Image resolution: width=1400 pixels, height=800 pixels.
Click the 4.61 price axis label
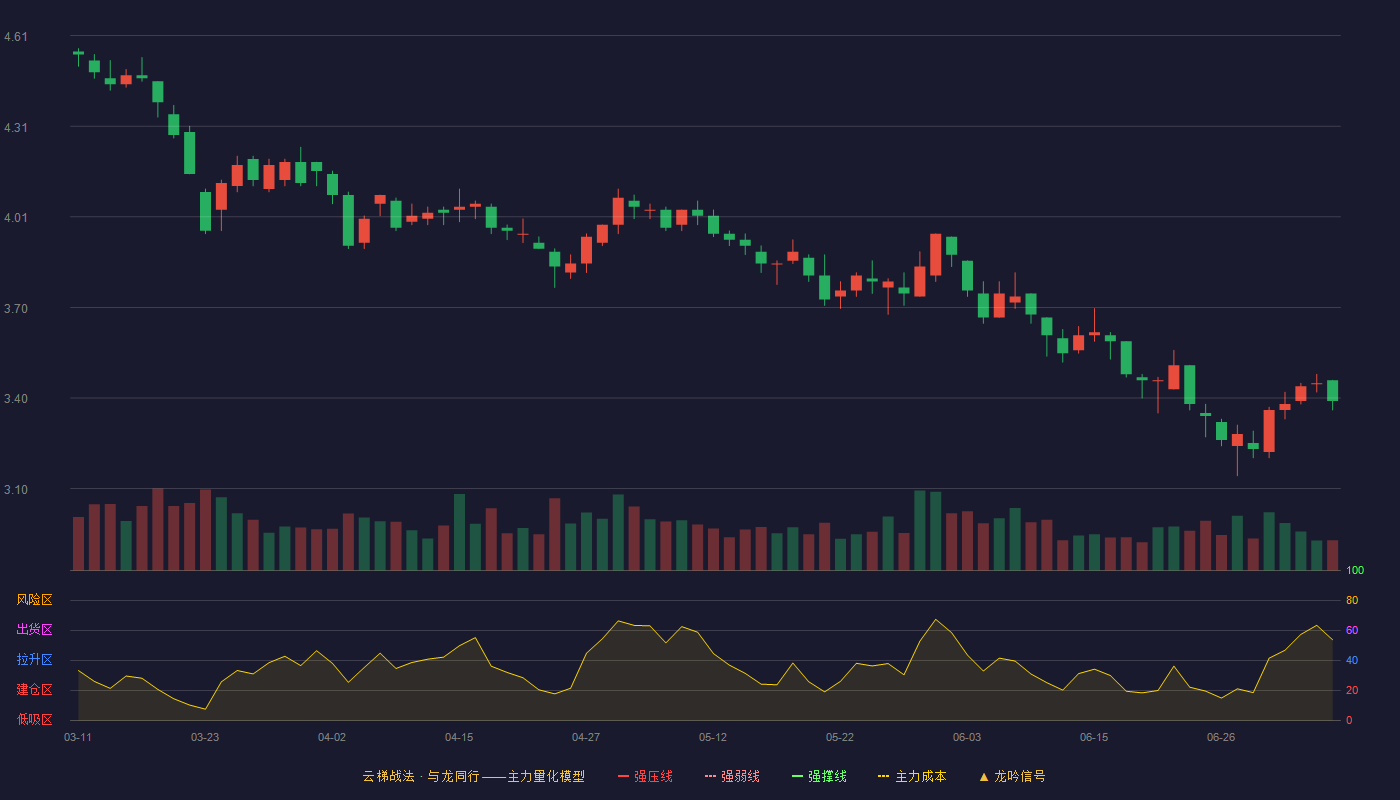pos(16,37)
